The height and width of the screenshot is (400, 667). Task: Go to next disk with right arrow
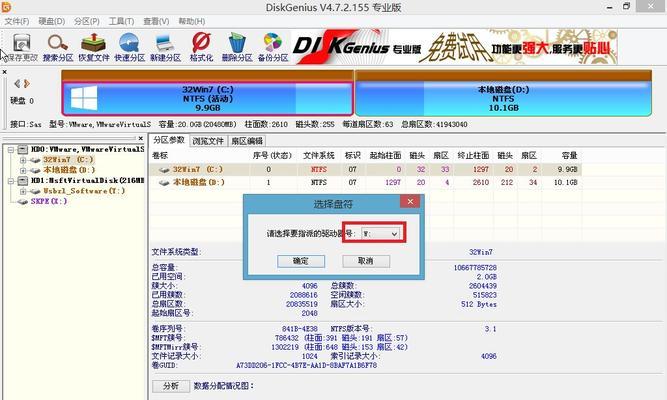coord(27,83)
